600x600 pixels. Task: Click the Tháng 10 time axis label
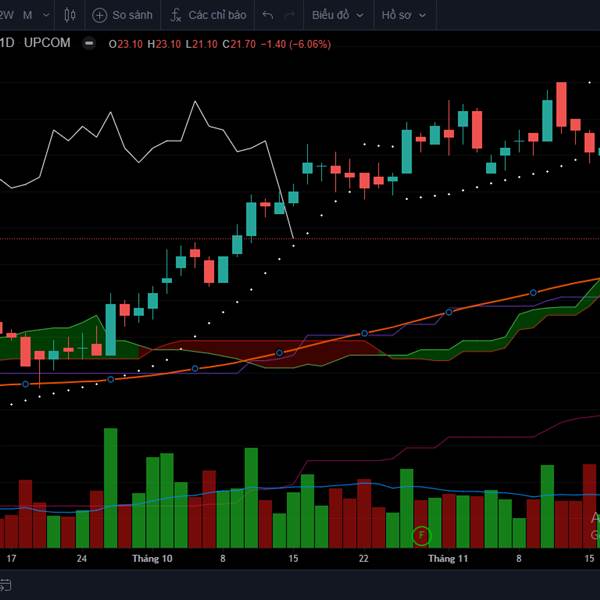[152, 559]
